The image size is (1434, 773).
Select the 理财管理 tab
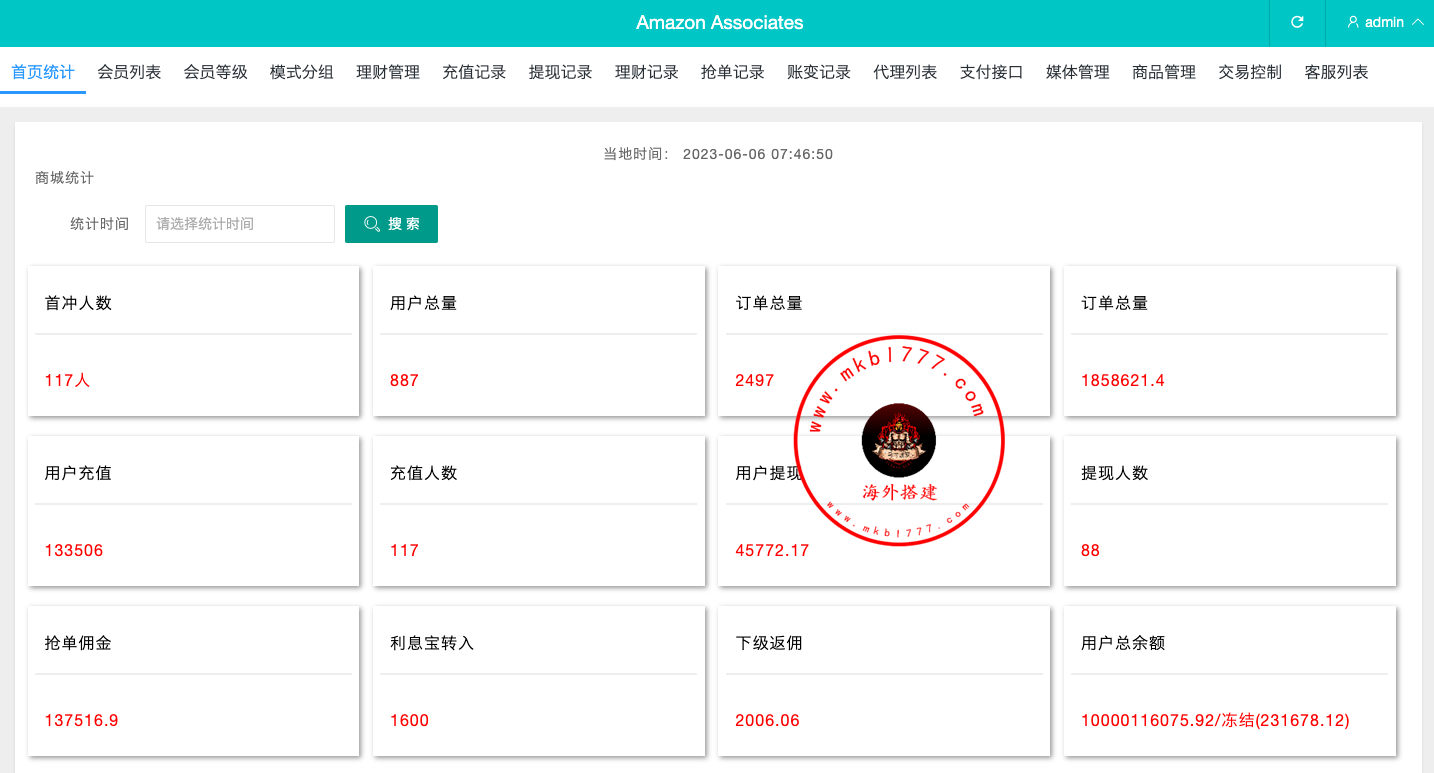[388, 72]
